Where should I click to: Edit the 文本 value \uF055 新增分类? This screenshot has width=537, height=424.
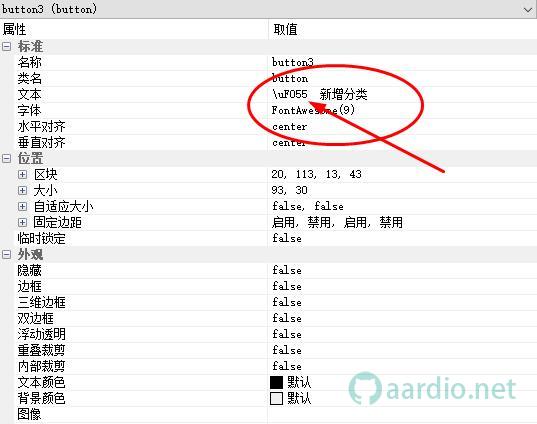coord(320,94)
